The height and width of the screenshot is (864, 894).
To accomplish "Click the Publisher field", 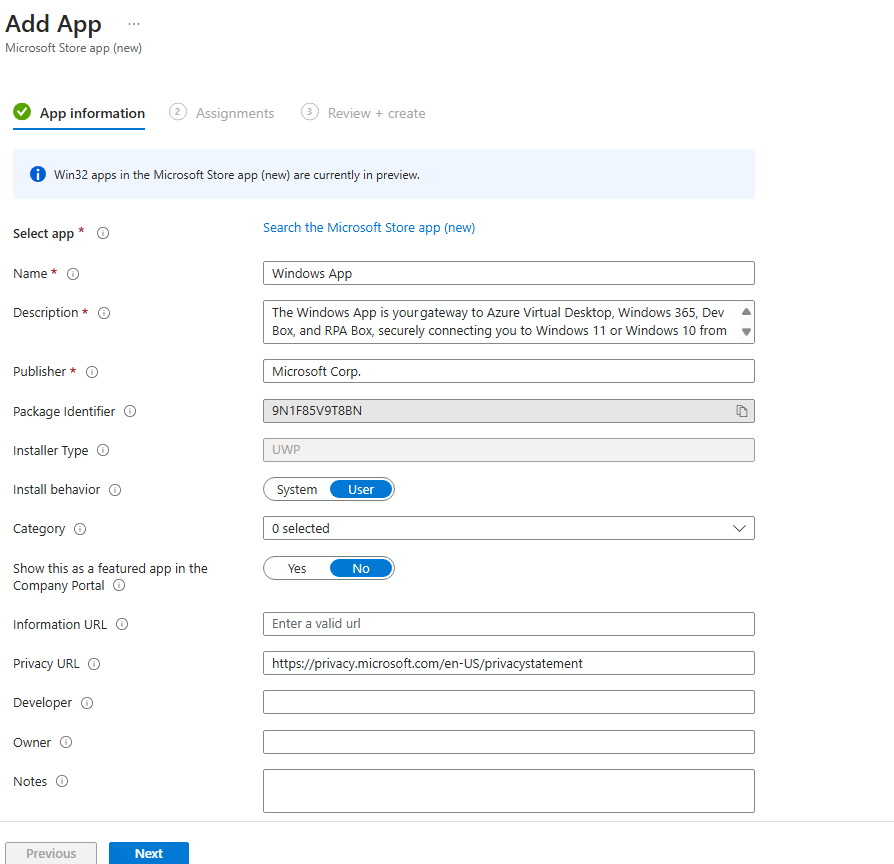I will [x=509, y=371].
